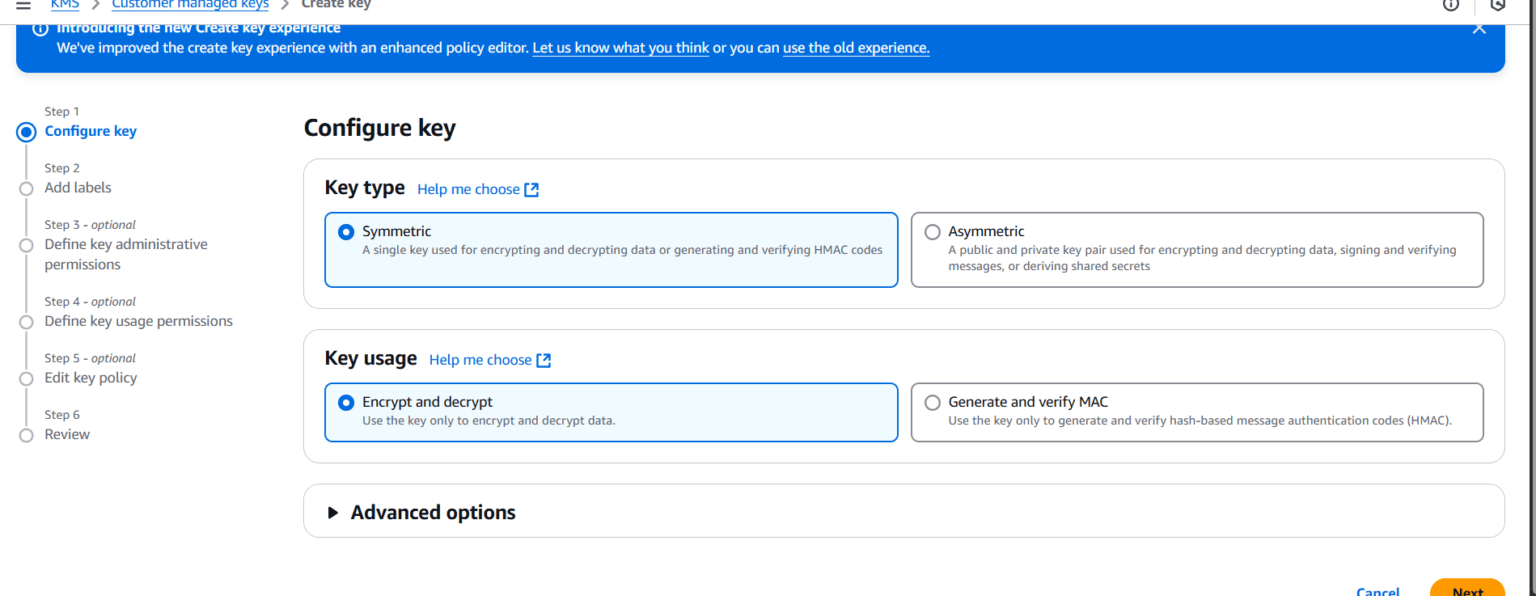Image resolution: width=1536 pixels, height=596 pixels.
Task: Click the Next button
Action: coord(1467,591)
